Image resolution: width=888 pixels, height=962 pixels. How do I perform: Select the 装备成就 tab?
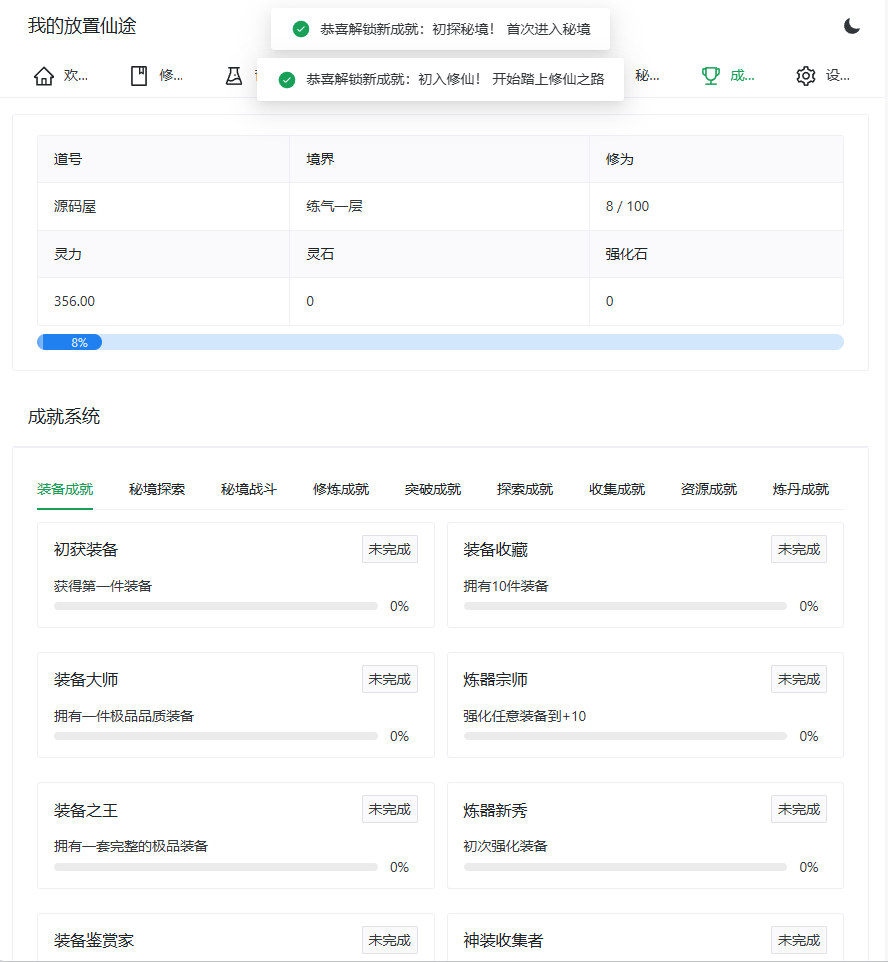click(65, 489)
